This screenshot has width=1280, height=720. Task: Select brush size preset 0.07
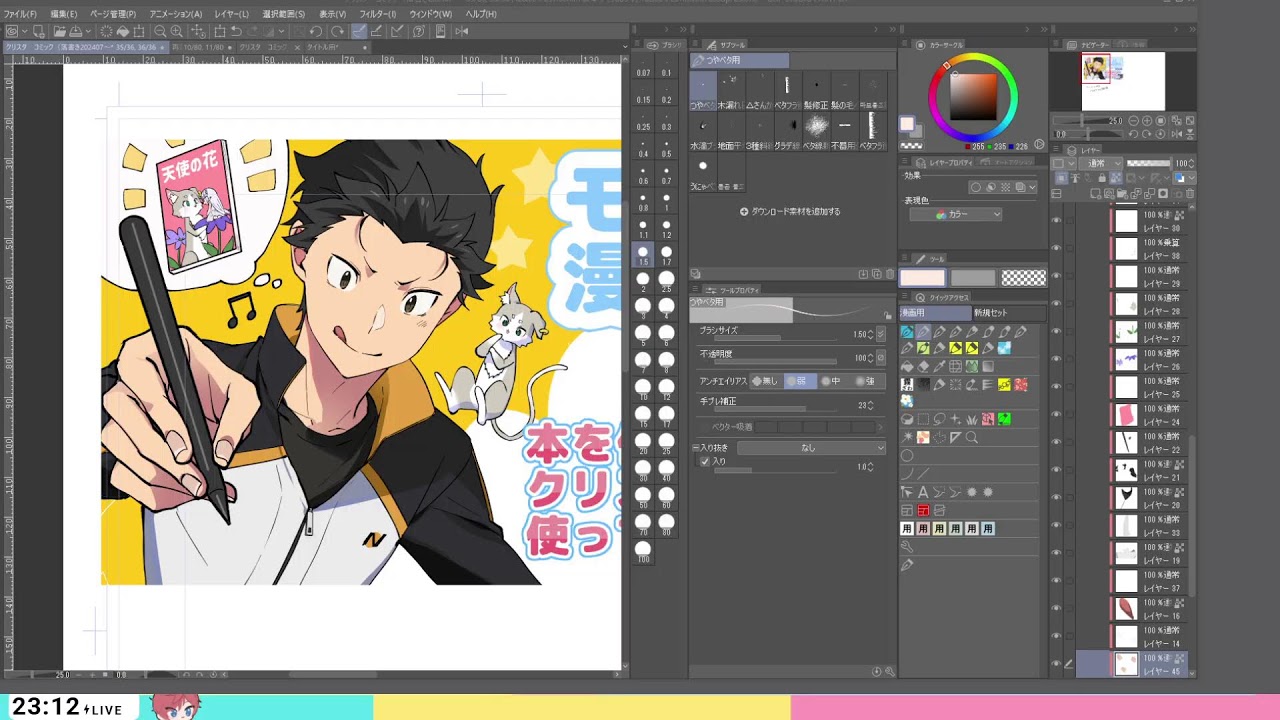[643, 67]
